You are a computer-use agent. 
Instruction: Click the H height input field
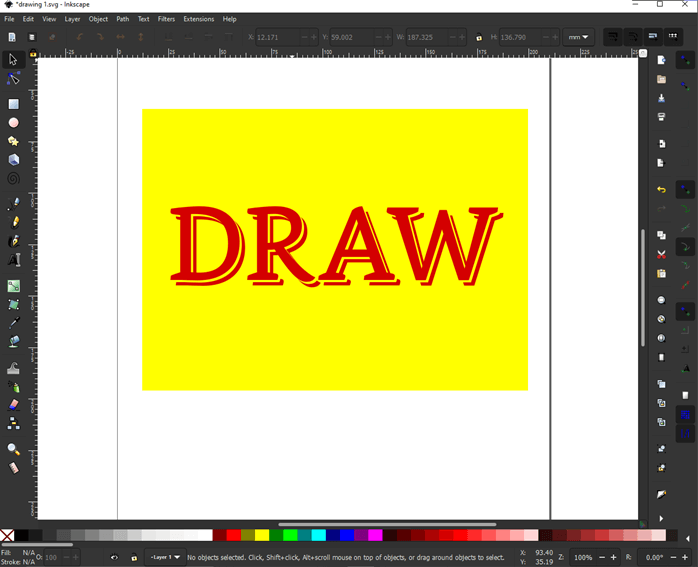[519, 37]
